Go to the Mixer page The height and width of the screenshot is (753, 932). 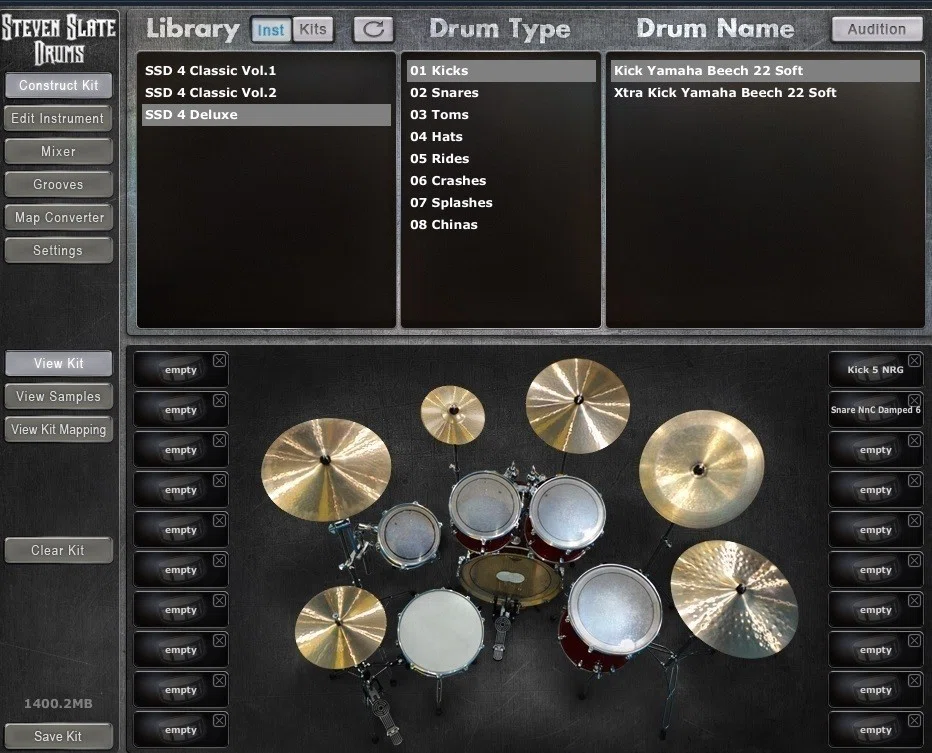pyautogui.click(x=58, y=152)
